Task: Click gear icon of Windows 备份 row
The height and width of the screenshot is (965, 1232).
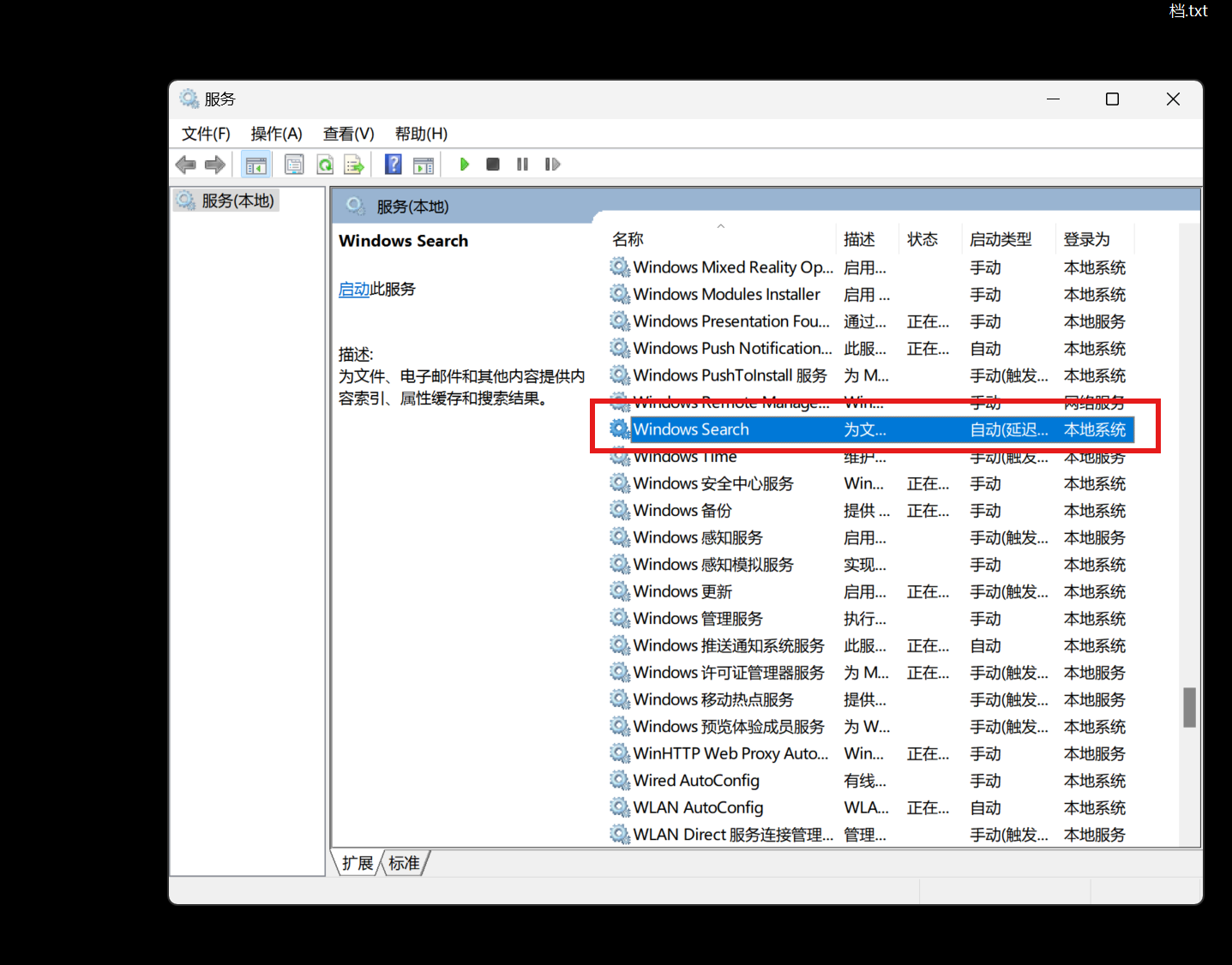Action: 620,511
